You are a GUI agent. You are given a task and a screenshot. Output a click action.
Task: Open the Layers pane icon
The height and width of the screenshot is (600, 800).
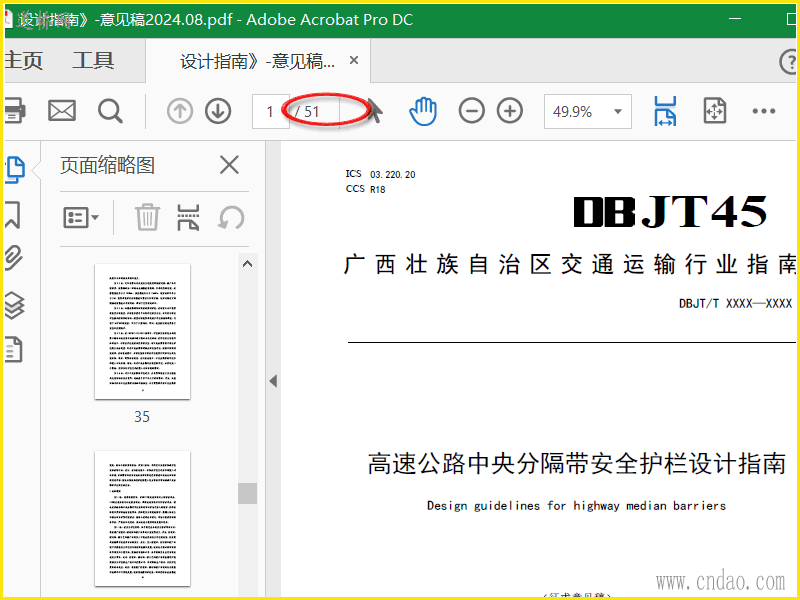tap(14, 305)
